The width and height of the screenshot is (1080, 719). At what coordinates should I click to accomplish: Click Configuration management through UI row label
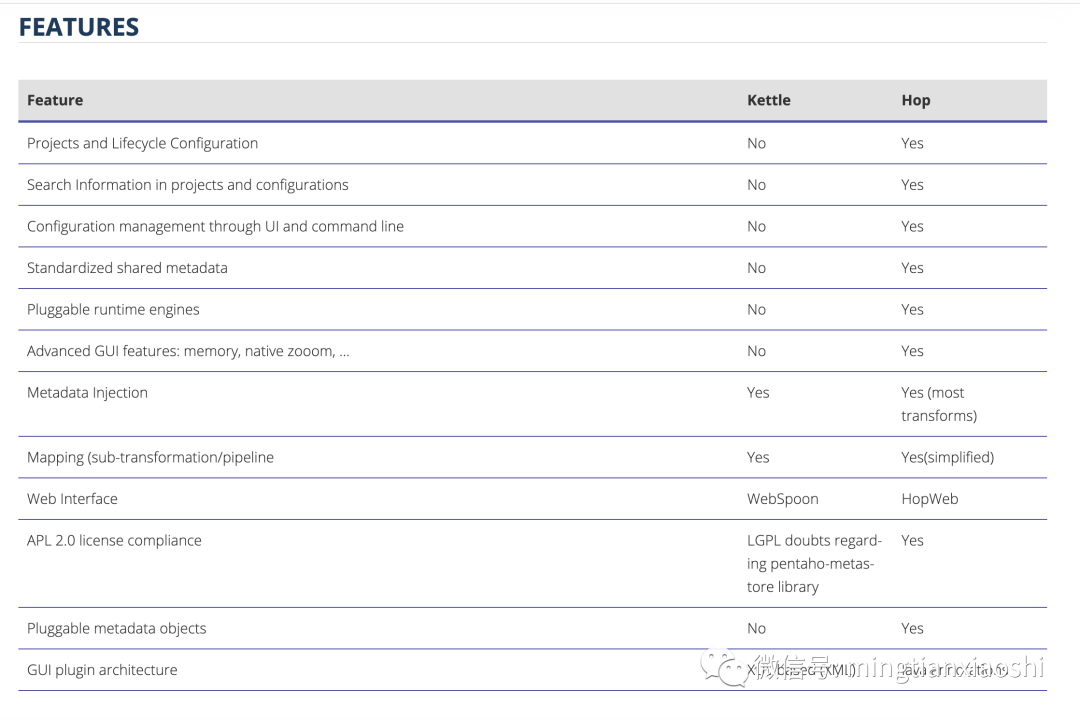pos(215,226)
